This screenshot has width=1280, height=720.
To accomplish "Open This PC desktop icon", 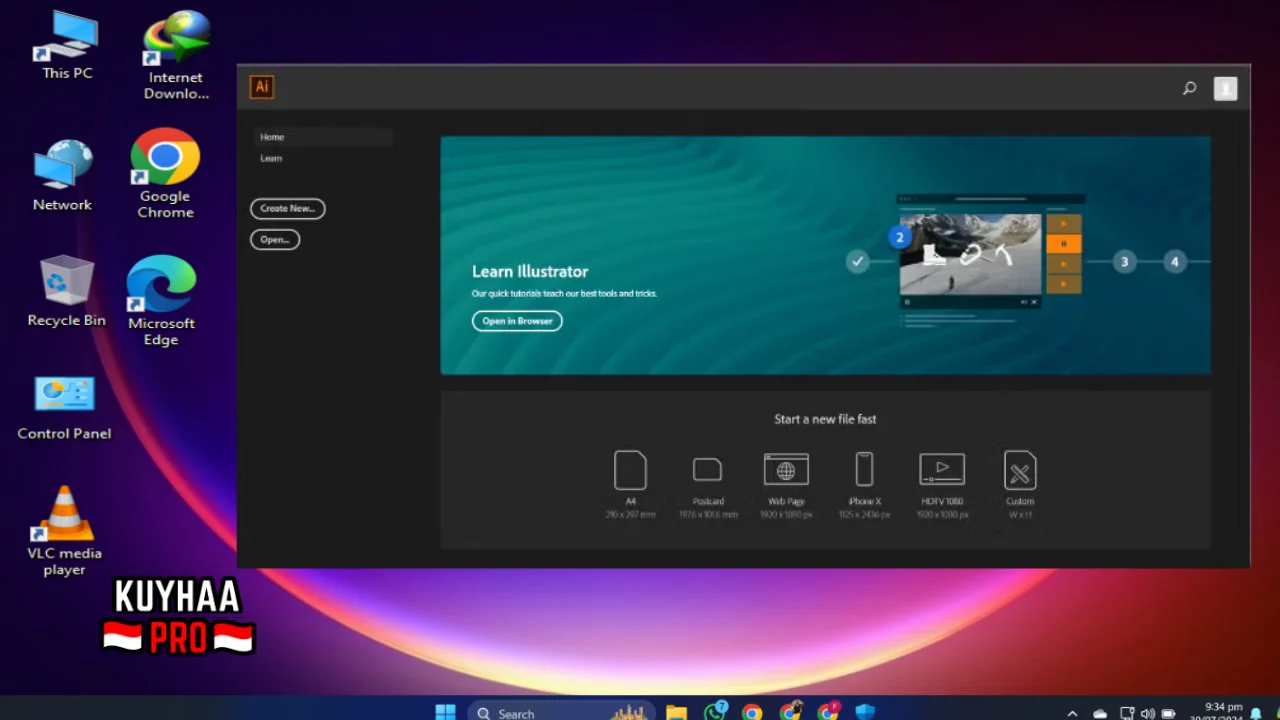I will coord(67,45).
